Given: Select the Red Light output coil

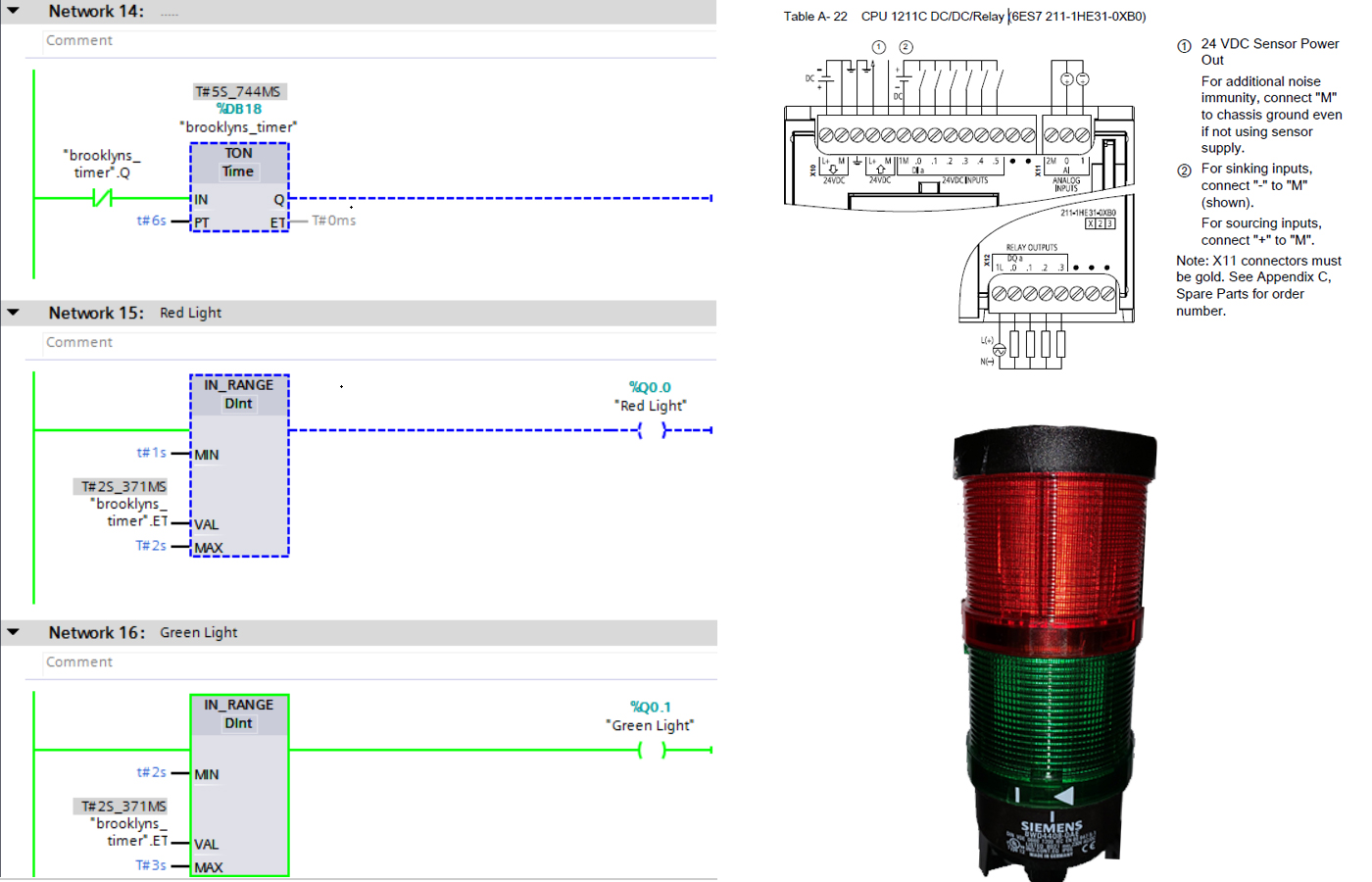Looking at the screenshot, I should [652, 430].
